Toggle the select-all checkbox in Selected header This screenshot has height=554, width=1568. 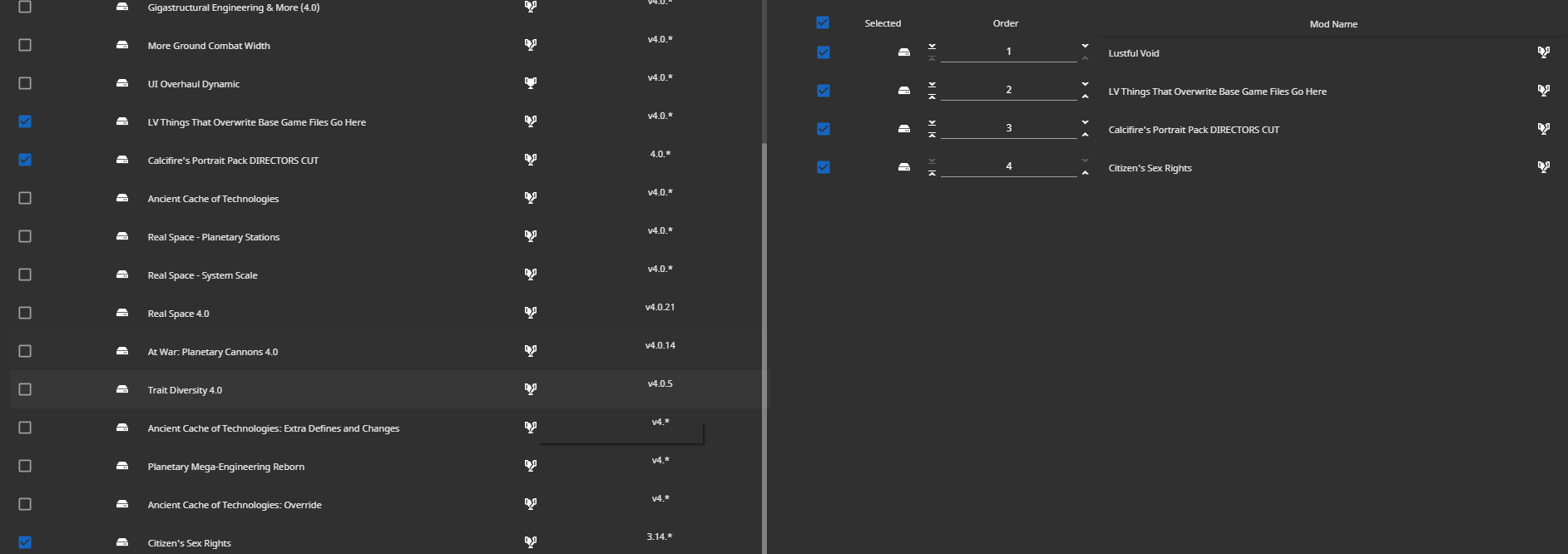tap(823, 22)
